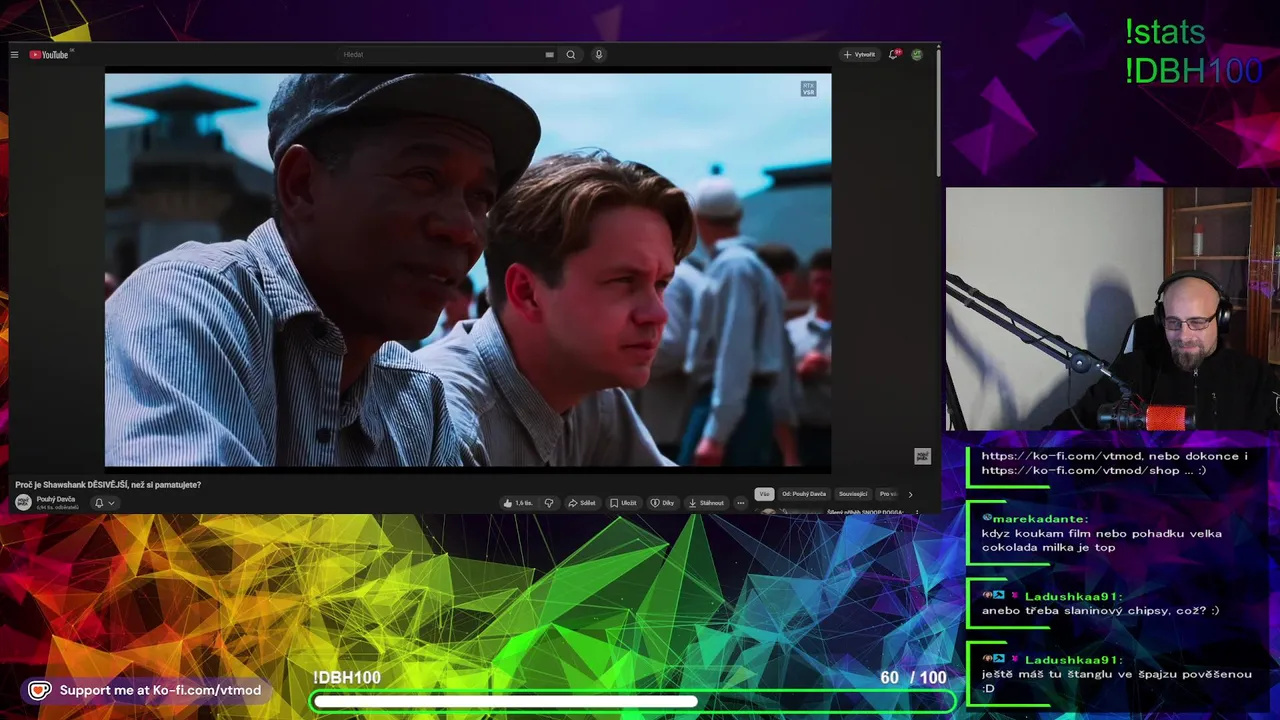Screen dimensions: 1280x720
Task: Toggle the RTX VSR badge on video
Action: pyautogui.click(x=808, y=88)
